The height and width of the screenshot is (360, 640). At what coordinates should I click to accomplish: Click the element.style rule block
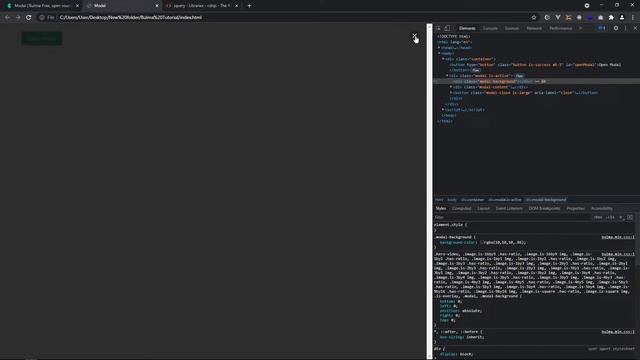(534, 227)
